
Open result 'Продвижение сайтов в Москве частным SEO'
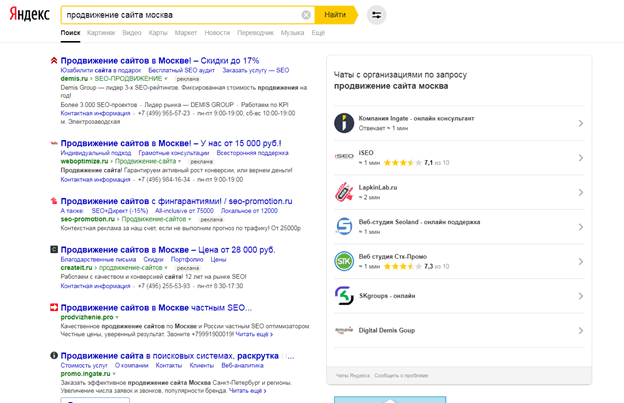156,308
